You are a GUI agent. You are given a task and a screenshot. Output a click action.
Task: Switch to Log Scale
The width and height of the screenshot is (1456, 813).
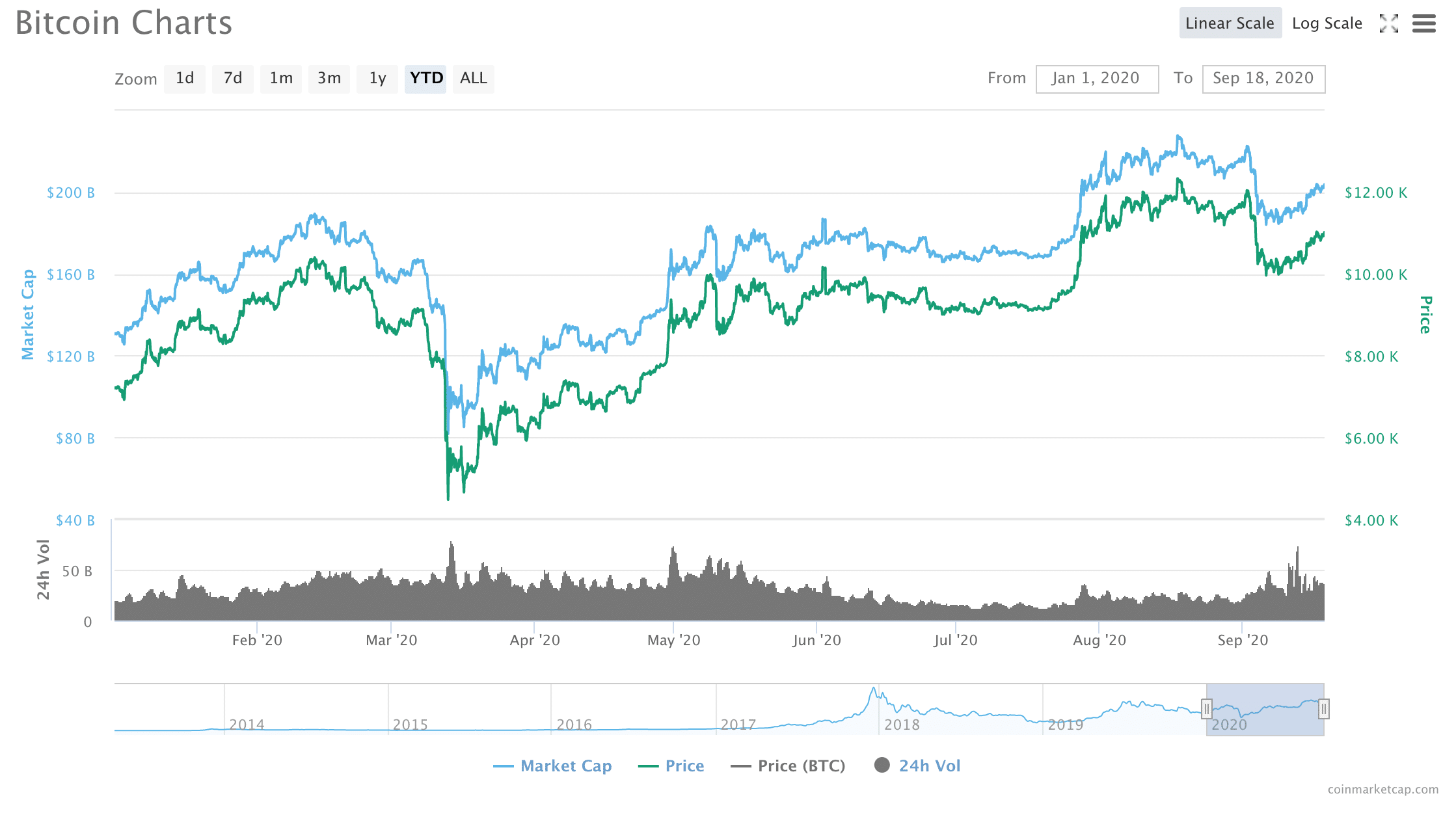tap(1327, 23)
